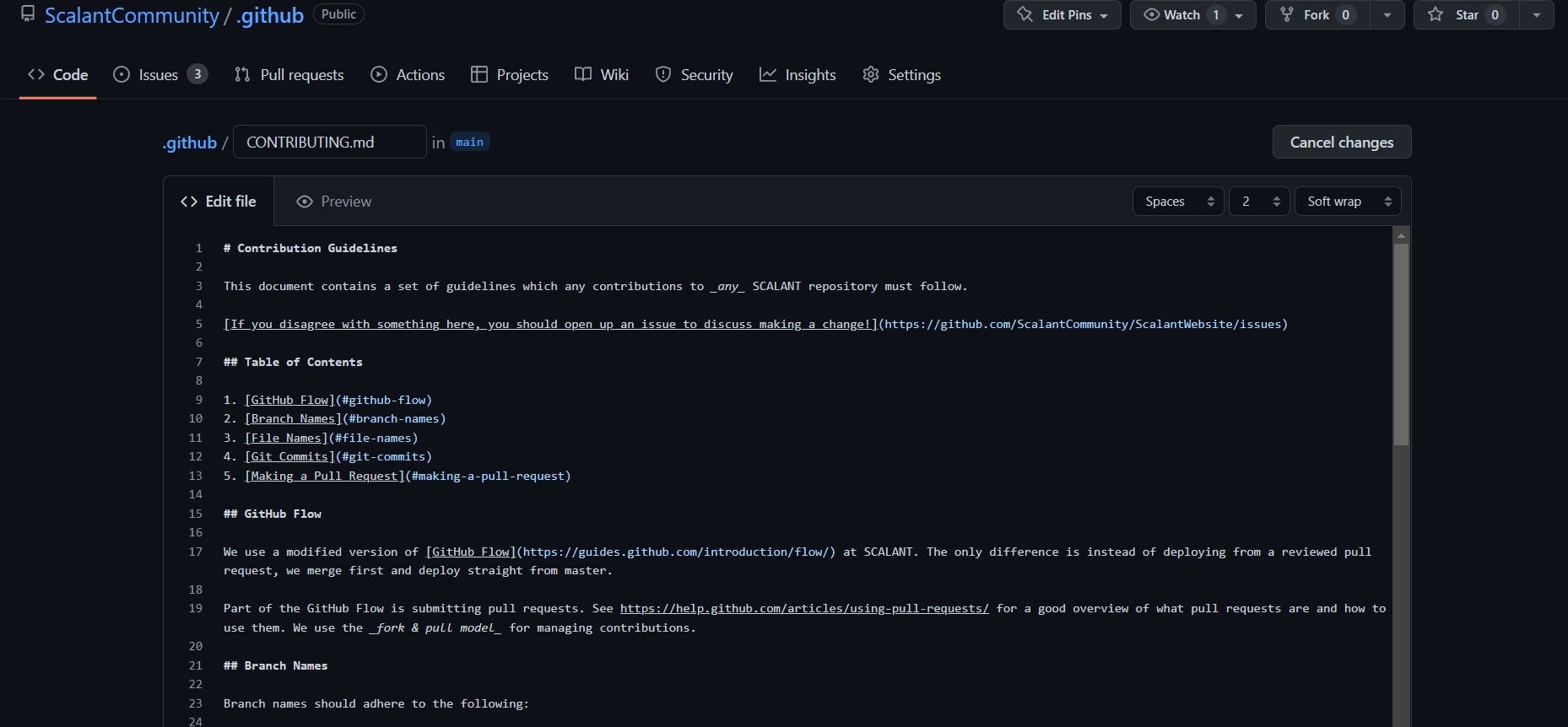Click the help.github.com using-pull-requests URL

804,608
